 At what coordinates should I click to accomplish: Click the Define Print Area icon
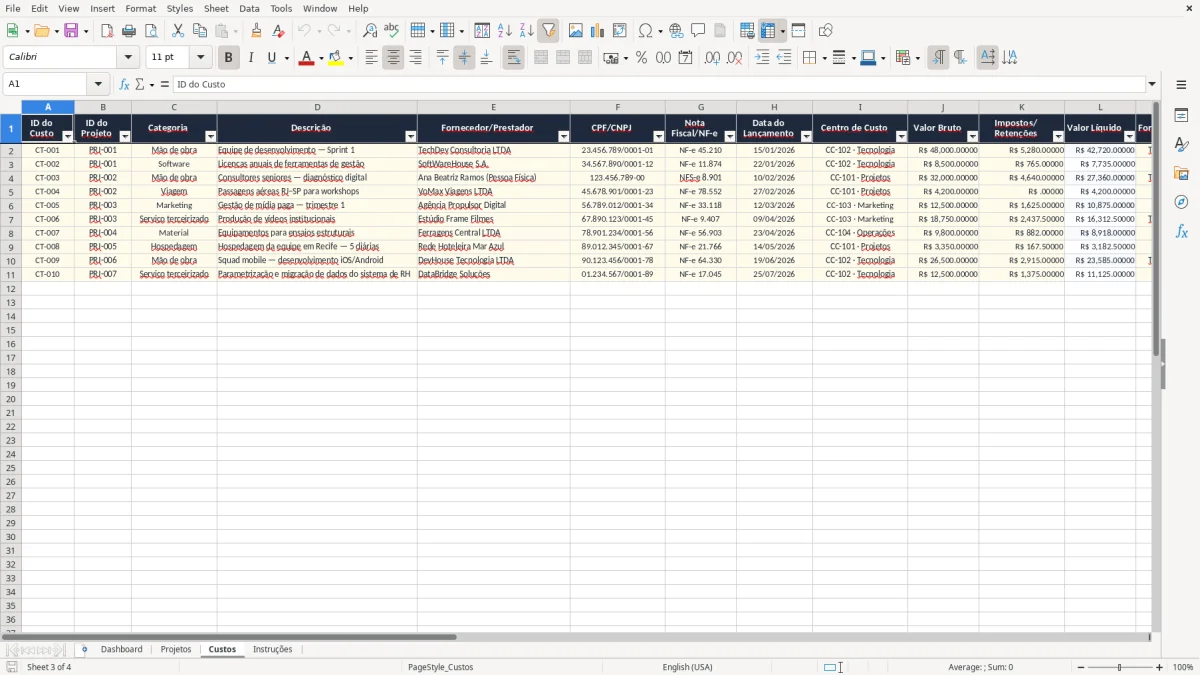click(x=747, y=31)
